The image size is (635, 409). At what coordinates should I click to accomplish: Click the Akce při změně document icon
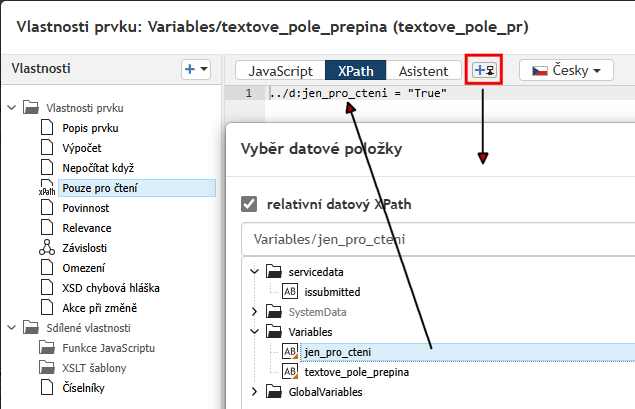click(x=47, y=307)
